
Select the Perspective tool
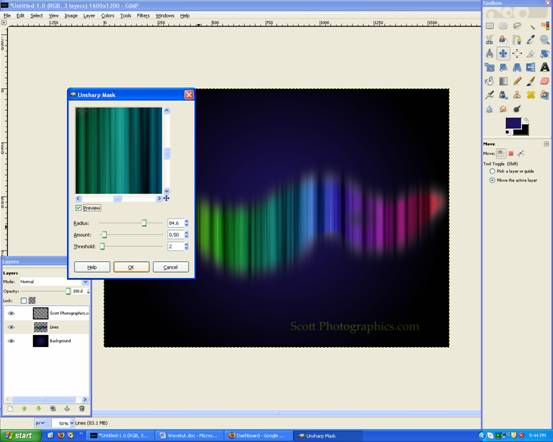coord(517,67)
